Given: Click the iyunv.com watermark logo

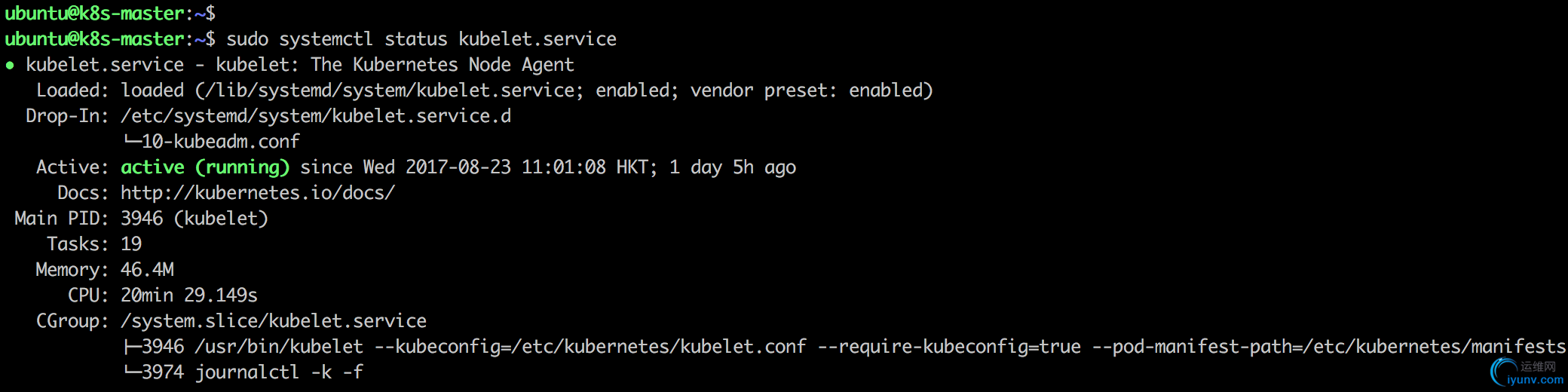Looking at the screenshot, I should (x=1527, y=372).
